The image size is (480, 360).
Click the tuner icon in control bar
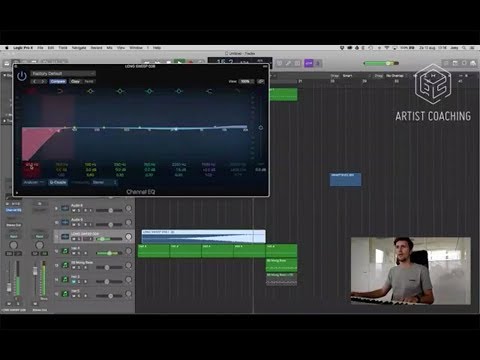coord(279,63)
